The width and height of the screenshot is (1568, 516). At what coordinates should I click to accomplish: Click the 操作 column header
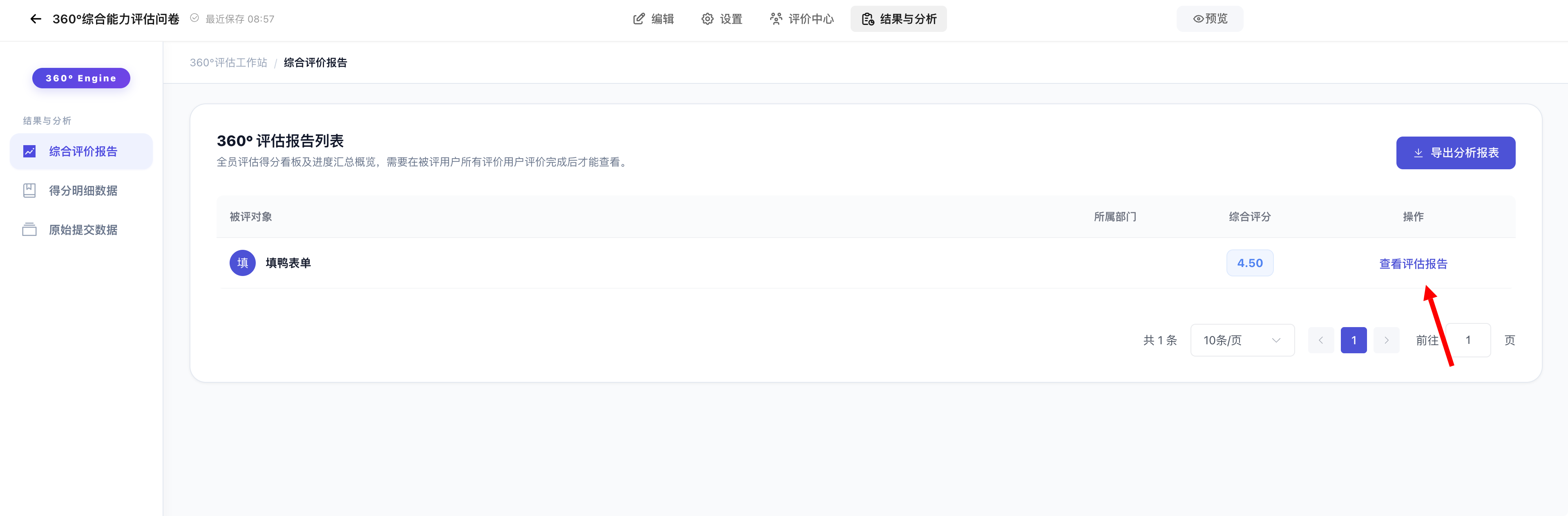pos(1413,216)
